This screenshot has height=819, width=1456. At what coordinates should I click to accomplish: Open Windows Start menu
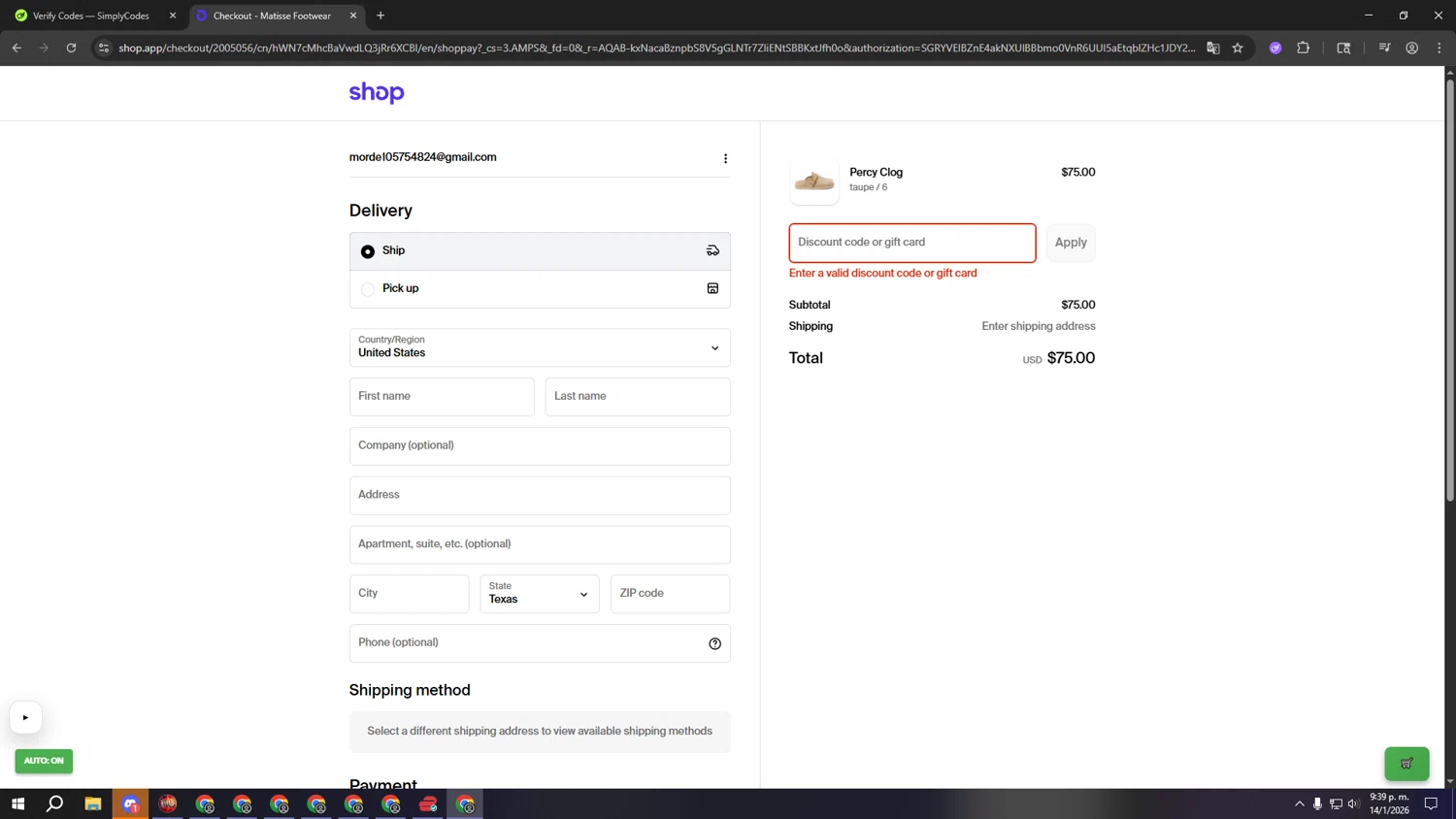pyautogui.click(x=17, y=803)
